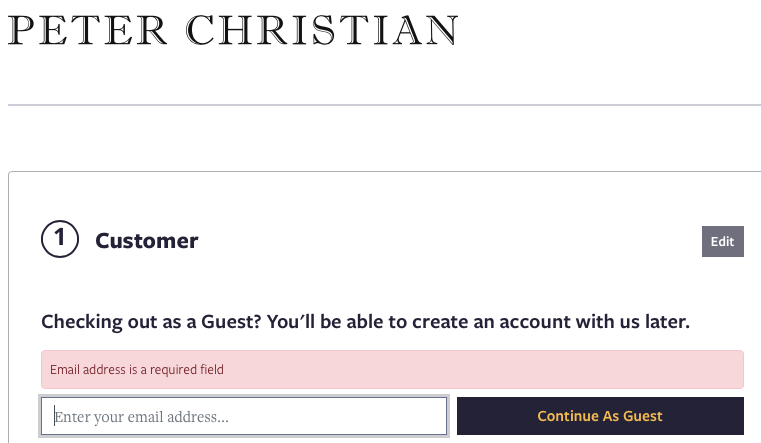This screenshot has height=443, width=761.
Task: Place cursor in the email text box
Action: 244,416
